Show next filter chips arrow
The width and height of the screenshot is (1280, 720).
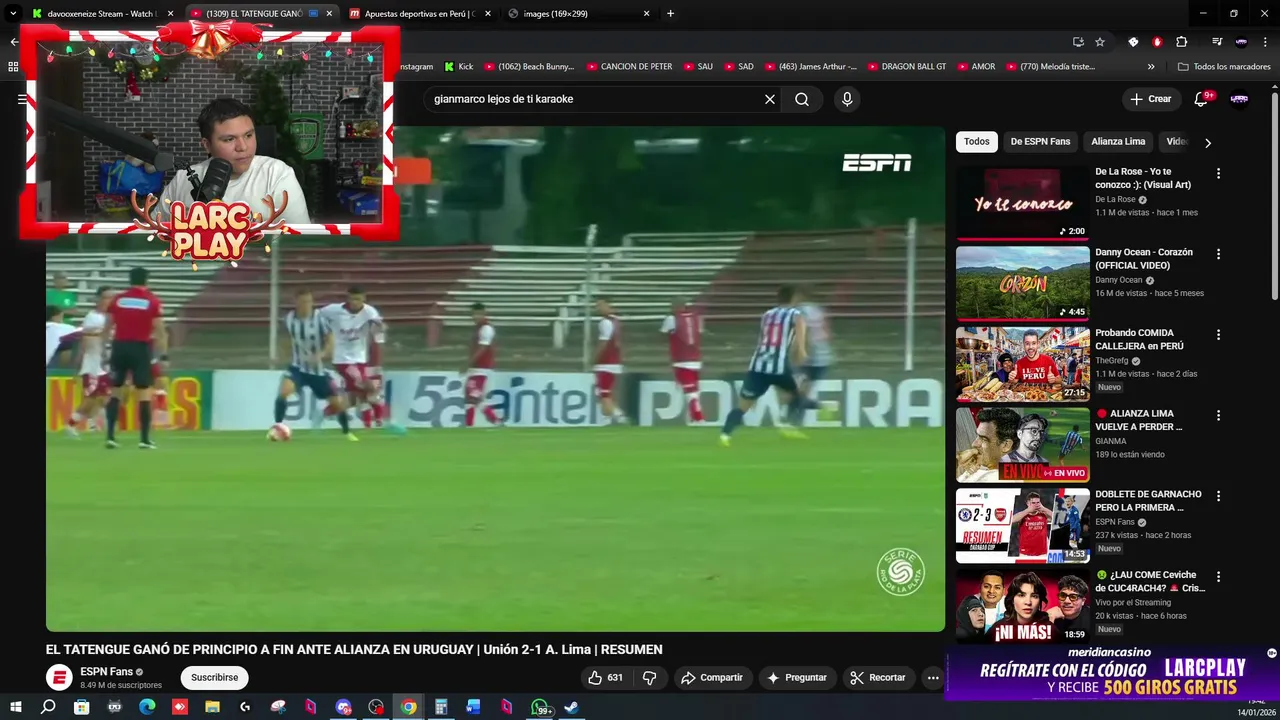1207,142
